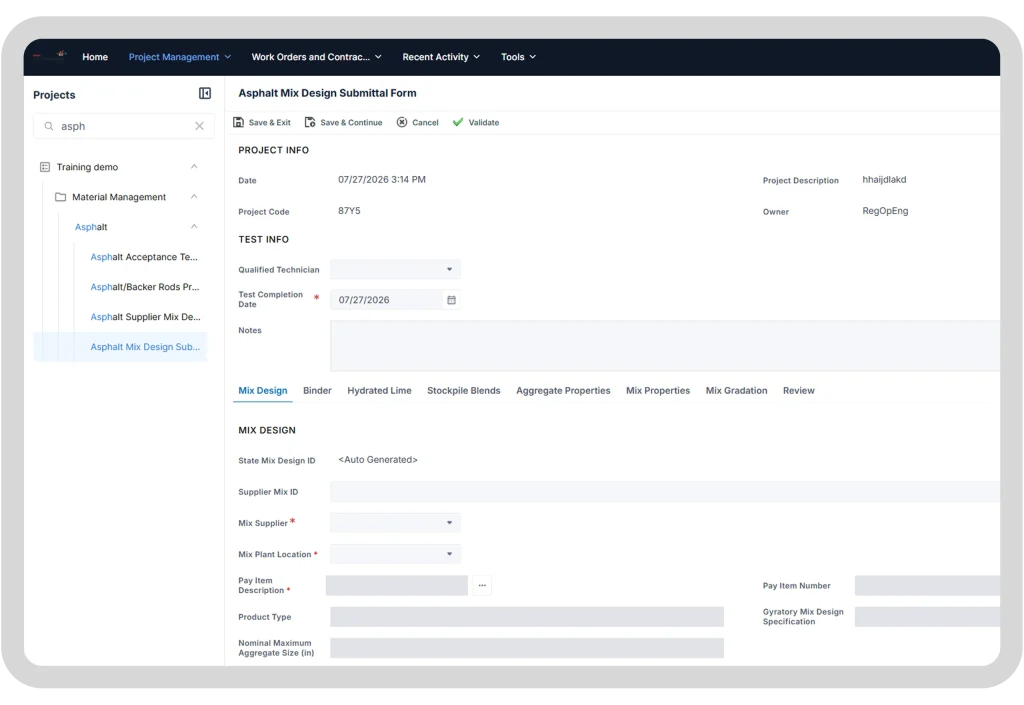Click Gyratory Mix Design Specification field
This screenshot has height=705, width=1024.
[927, 617]
